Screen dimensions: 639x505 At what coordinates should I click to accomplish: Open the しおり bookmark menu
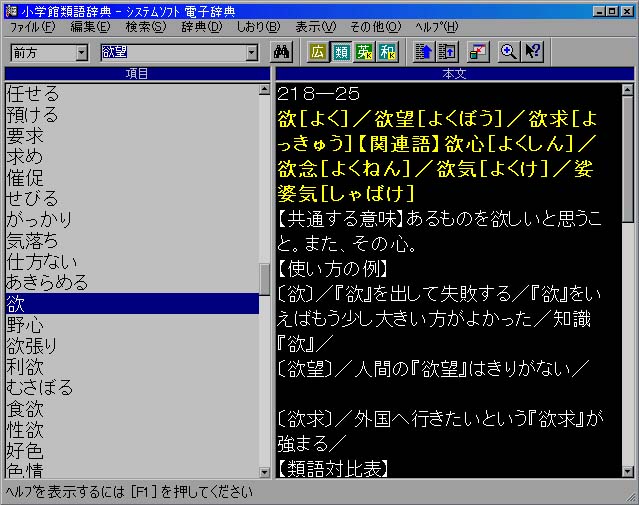pos(258,26)
